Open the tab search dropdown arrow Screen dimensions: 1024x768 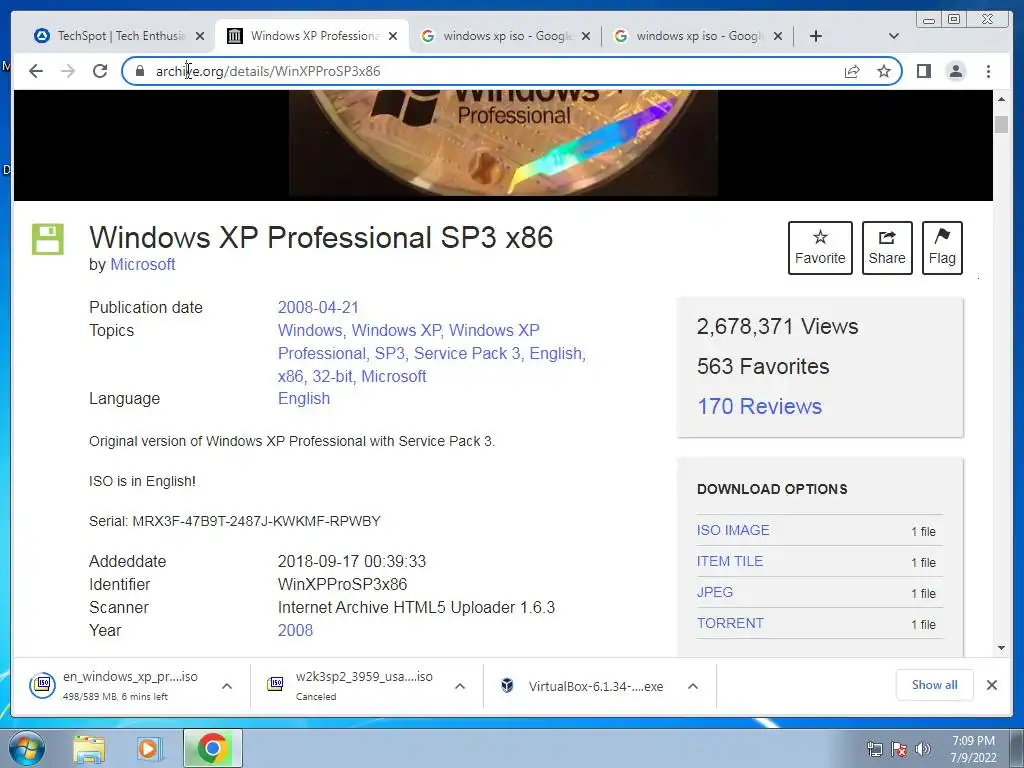(x=894, y=36)
